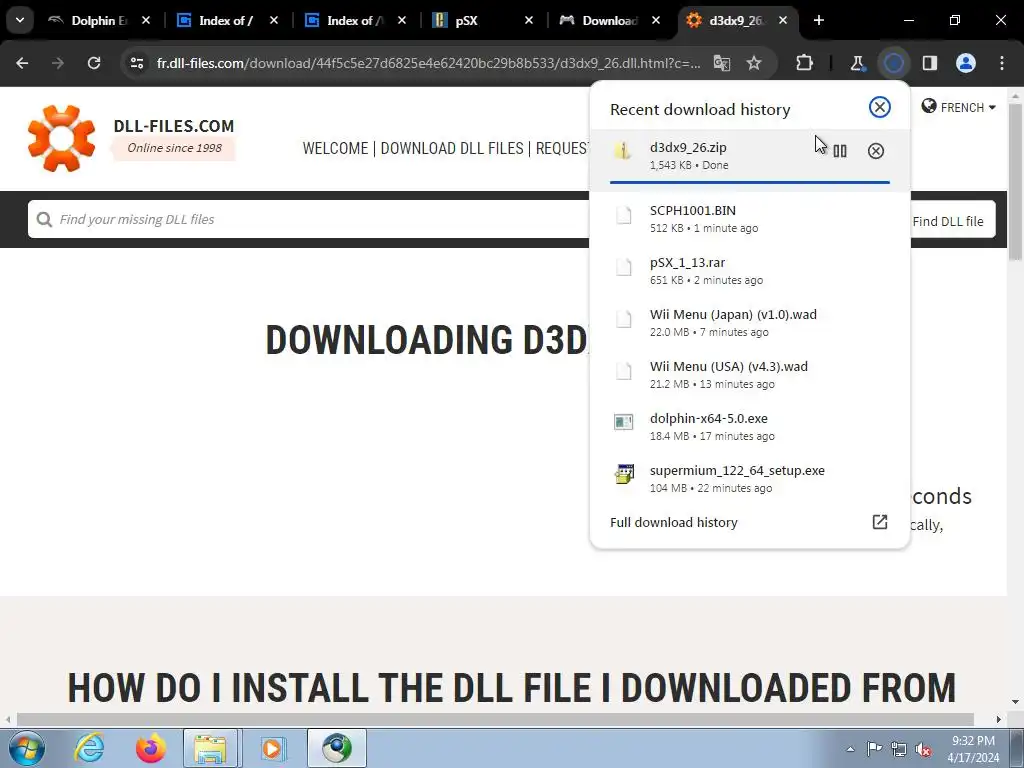The height and width of the screenshot is (768, 1024).
Task: Click the horizontal page scrollbar
Action: [x=495, y=719]
